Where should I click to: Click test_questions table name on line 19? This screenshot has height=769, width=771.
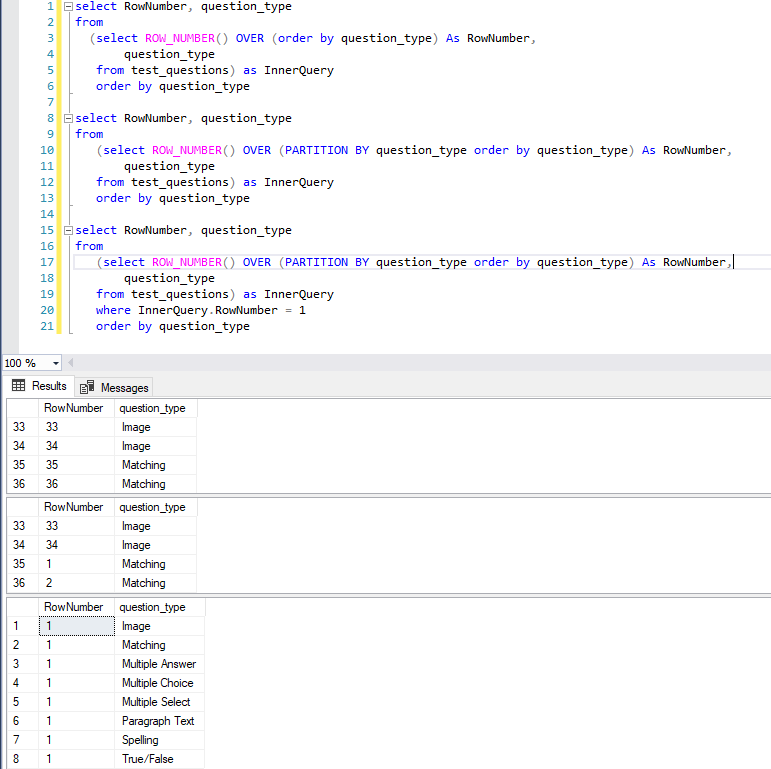pyautogui.click(x=179, y=294)
